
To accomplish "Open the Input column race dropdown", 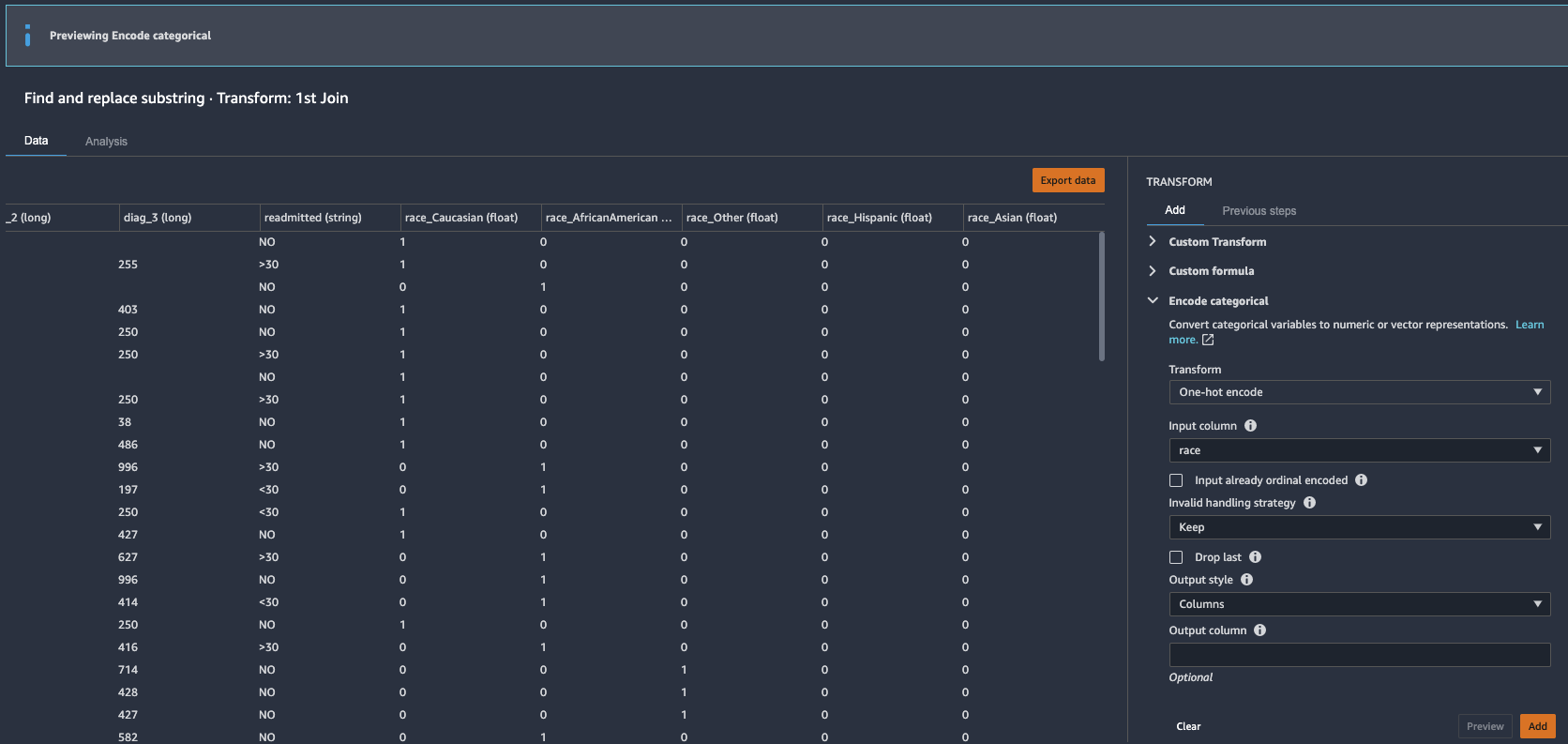I will pyautogui.click(x=1358, y=450).
